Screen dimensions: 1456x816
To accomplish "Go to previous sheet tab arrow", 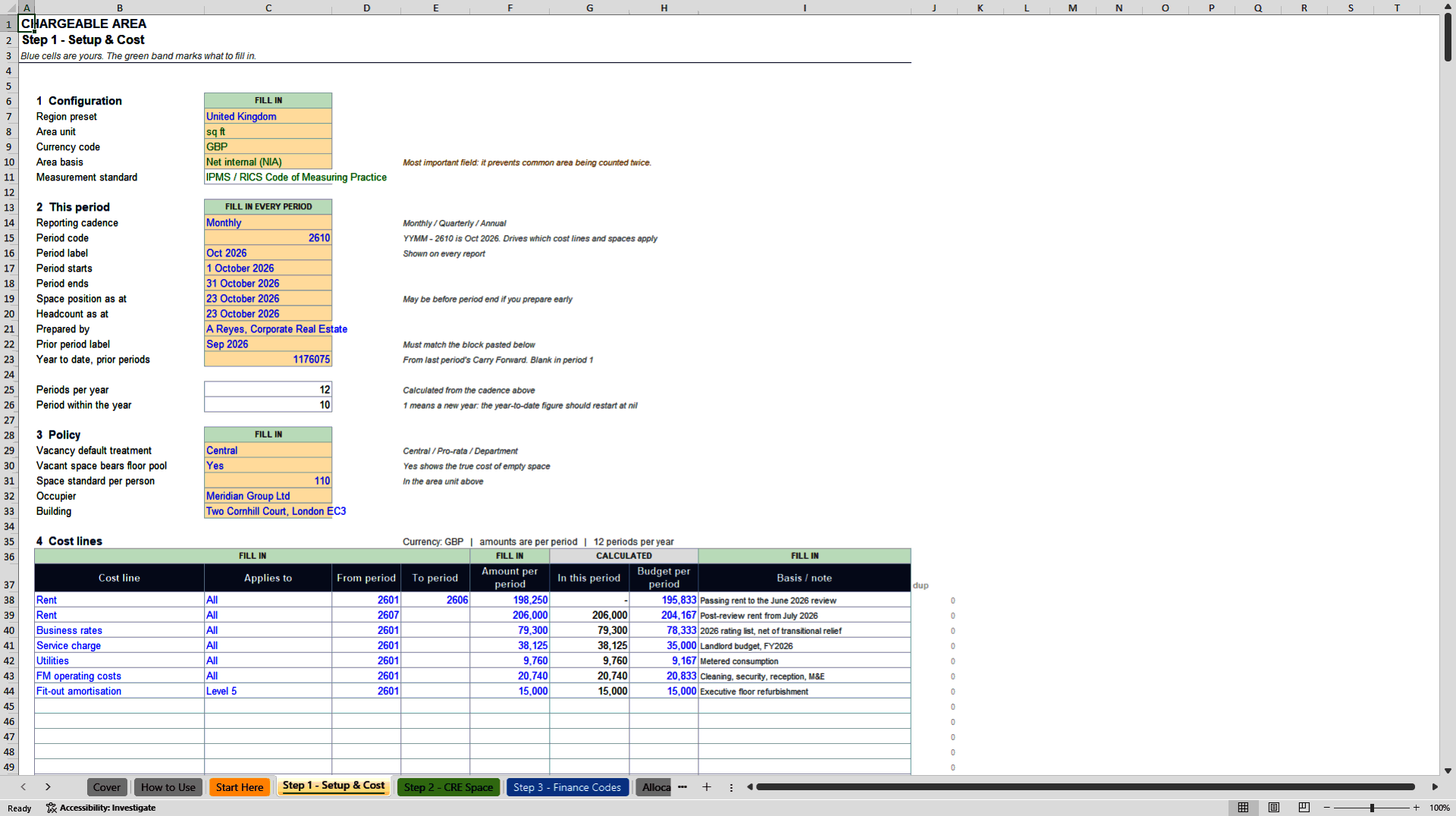I will coord(24,787).
